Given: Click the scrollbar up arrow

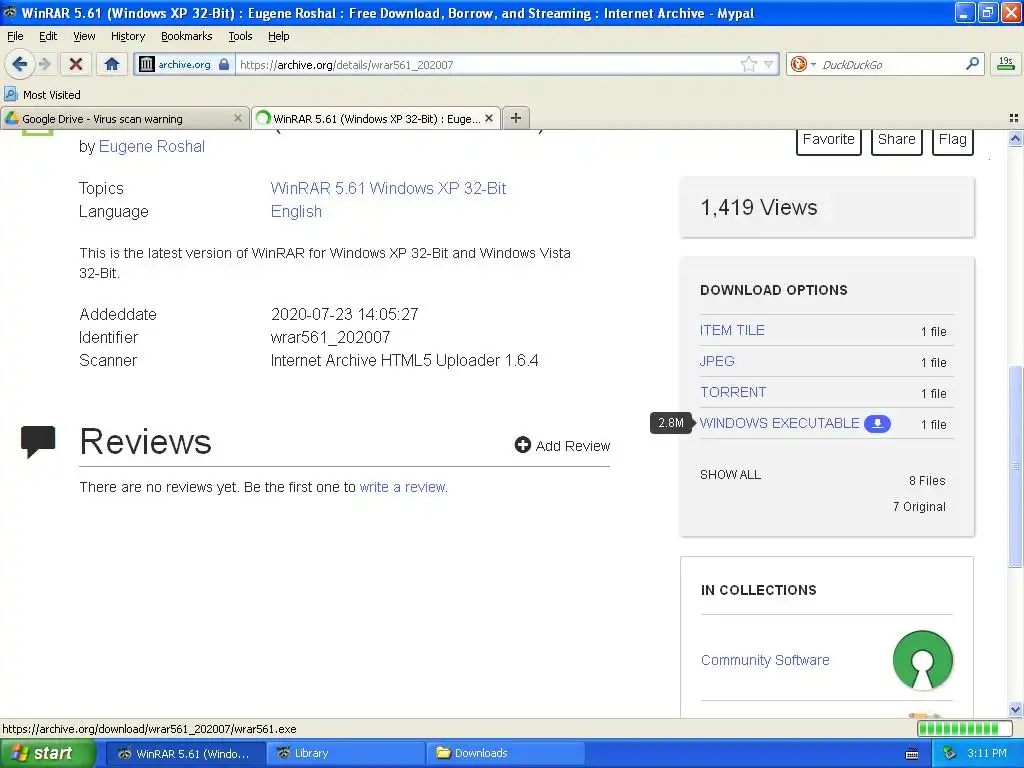Looking at the screenshot, I should (x=1015, y=138).
